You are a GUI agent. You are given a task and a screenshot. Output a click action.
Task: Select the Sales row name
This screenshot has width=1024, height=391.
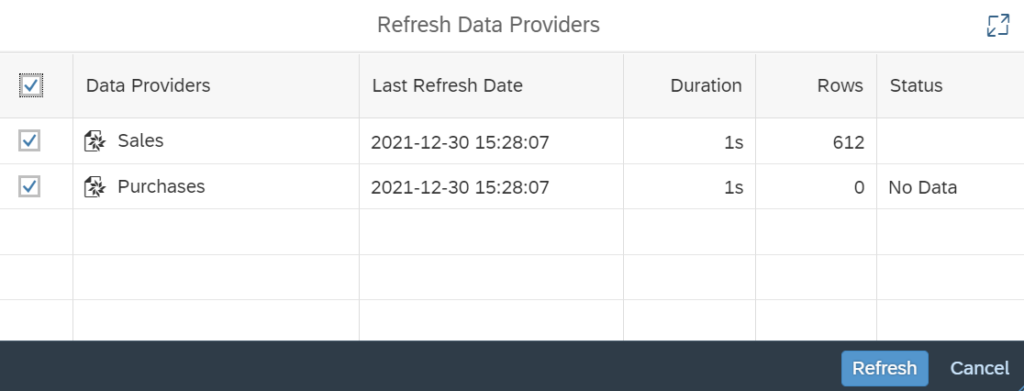click(x=140, y=140)
